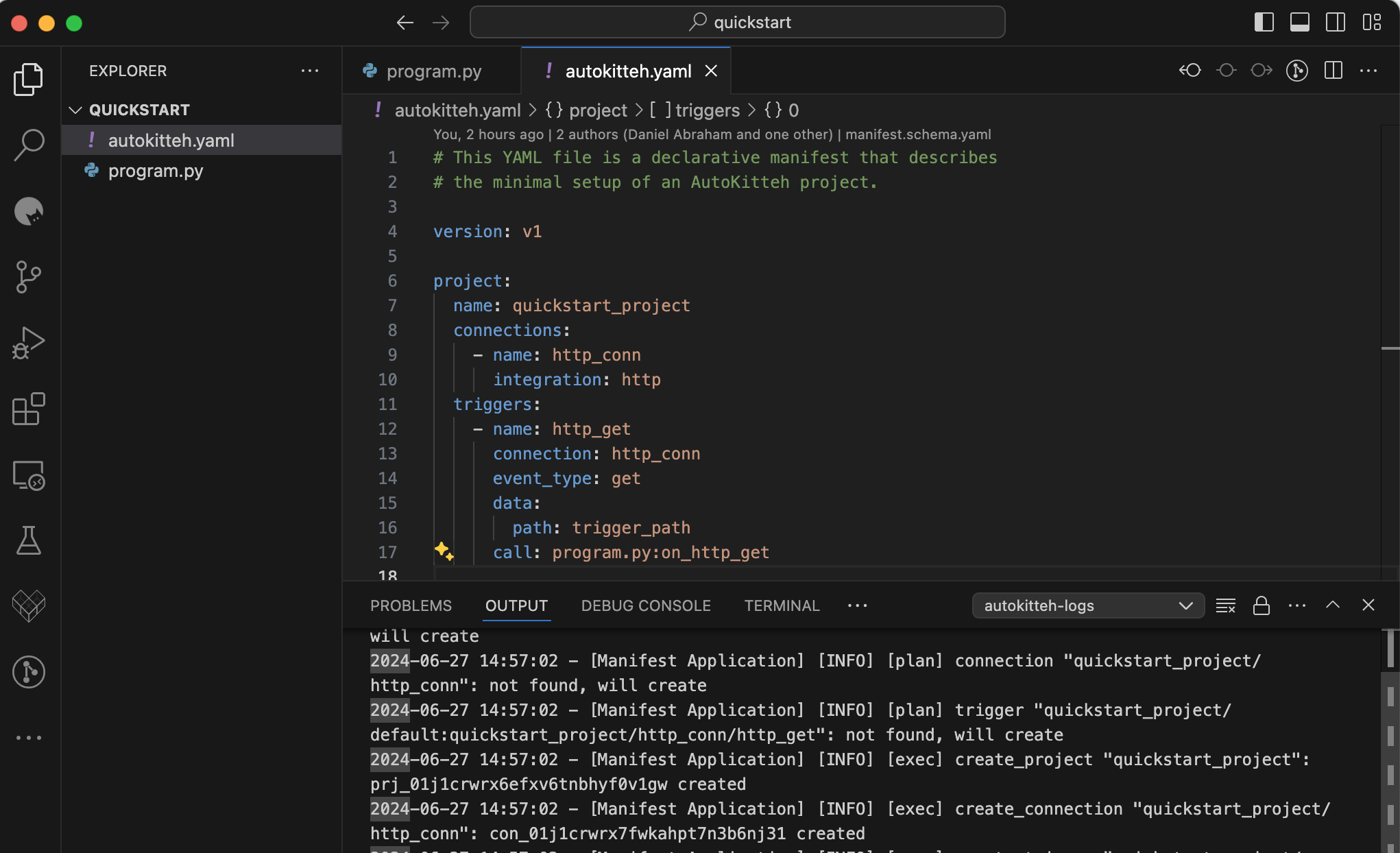Open program.py in the explorer tree
This screenshot has height=853, width=1400.
202,170
